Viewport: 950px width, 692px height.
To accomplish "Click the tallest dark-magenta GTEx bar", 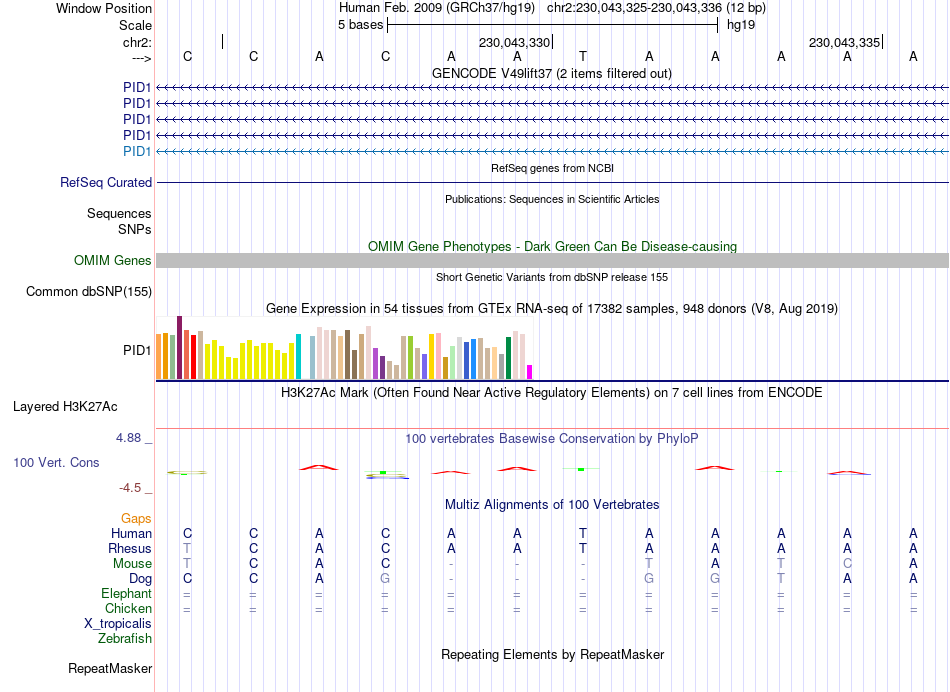I will pyautogui.click(x=179, y=348).
